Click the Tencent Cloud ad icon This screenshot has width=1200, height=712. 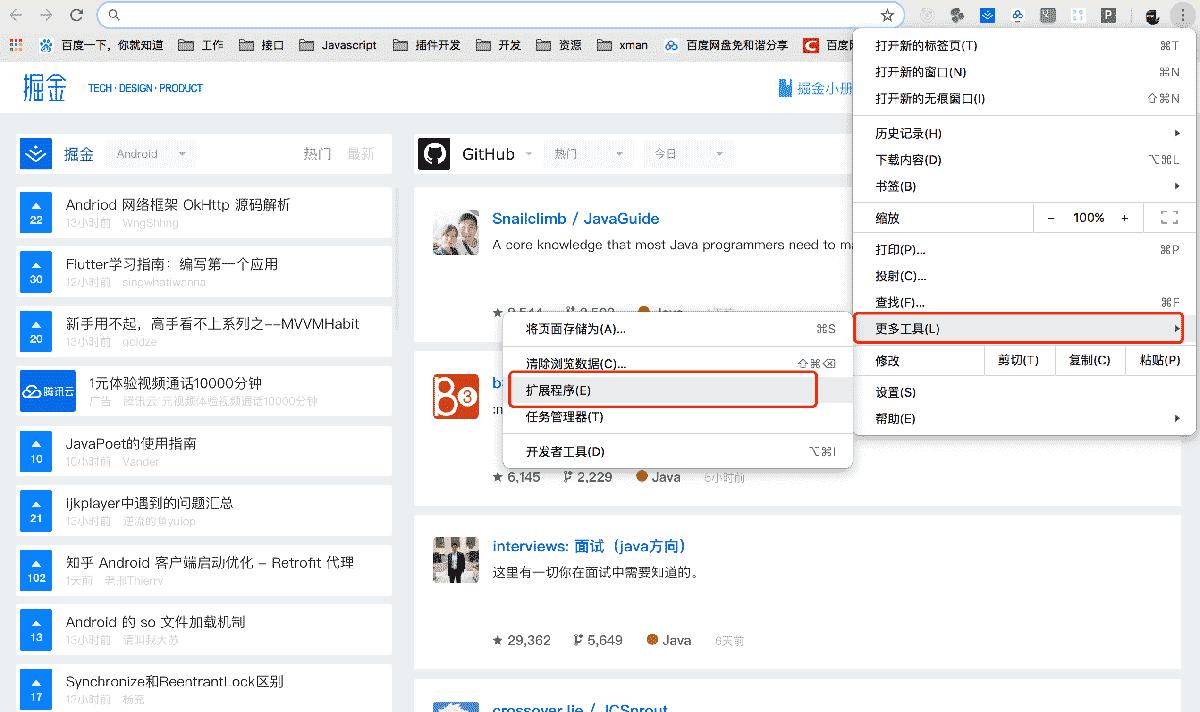48,391
